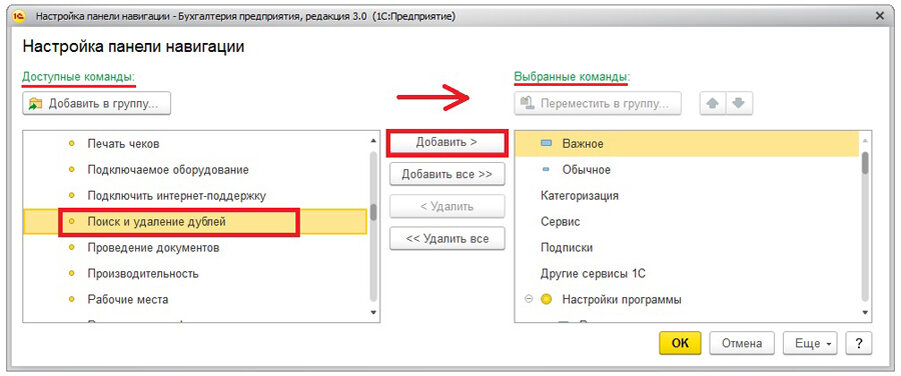Click the small icon next to Обычное
The image size is (901, 376).
[546, 170]
